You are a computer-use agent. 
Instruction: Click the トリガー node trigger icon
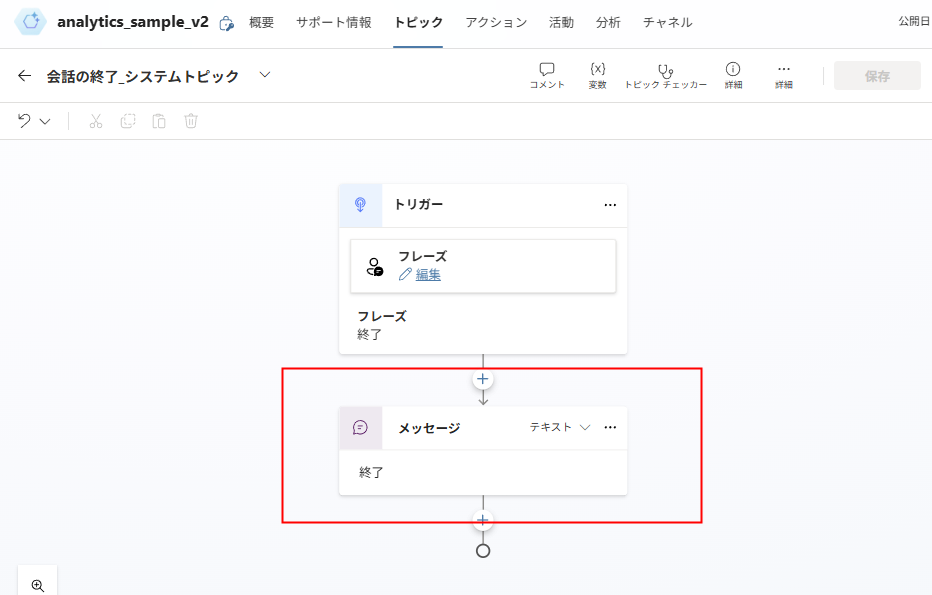360,205
